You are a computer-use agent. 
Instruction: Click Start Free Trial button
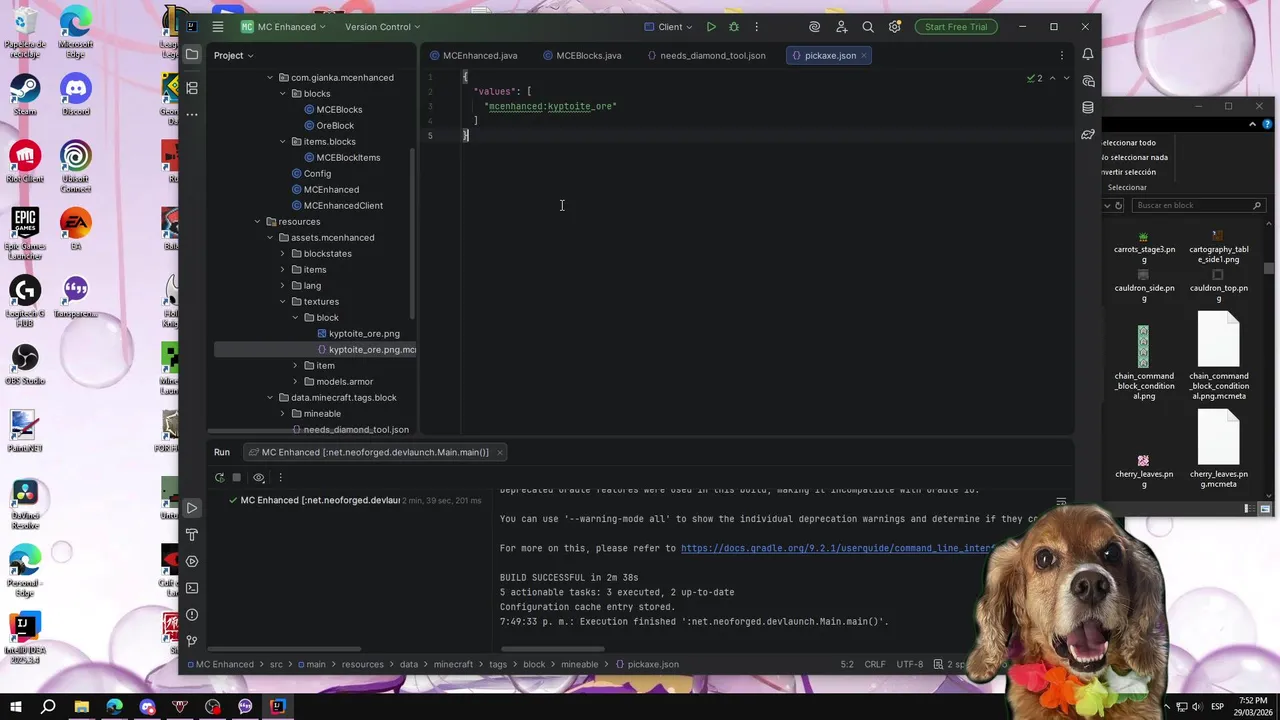click(x=956, y=27)
